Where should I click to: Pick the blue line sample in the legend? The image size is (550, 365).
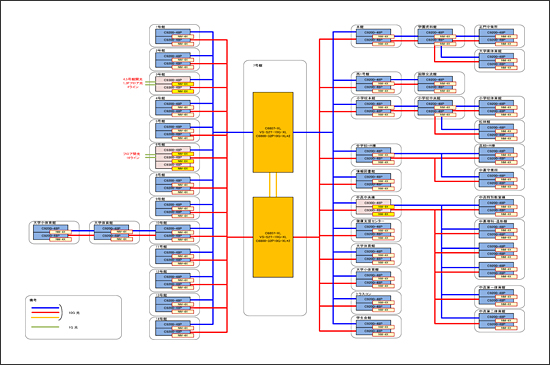click(45, 308)
